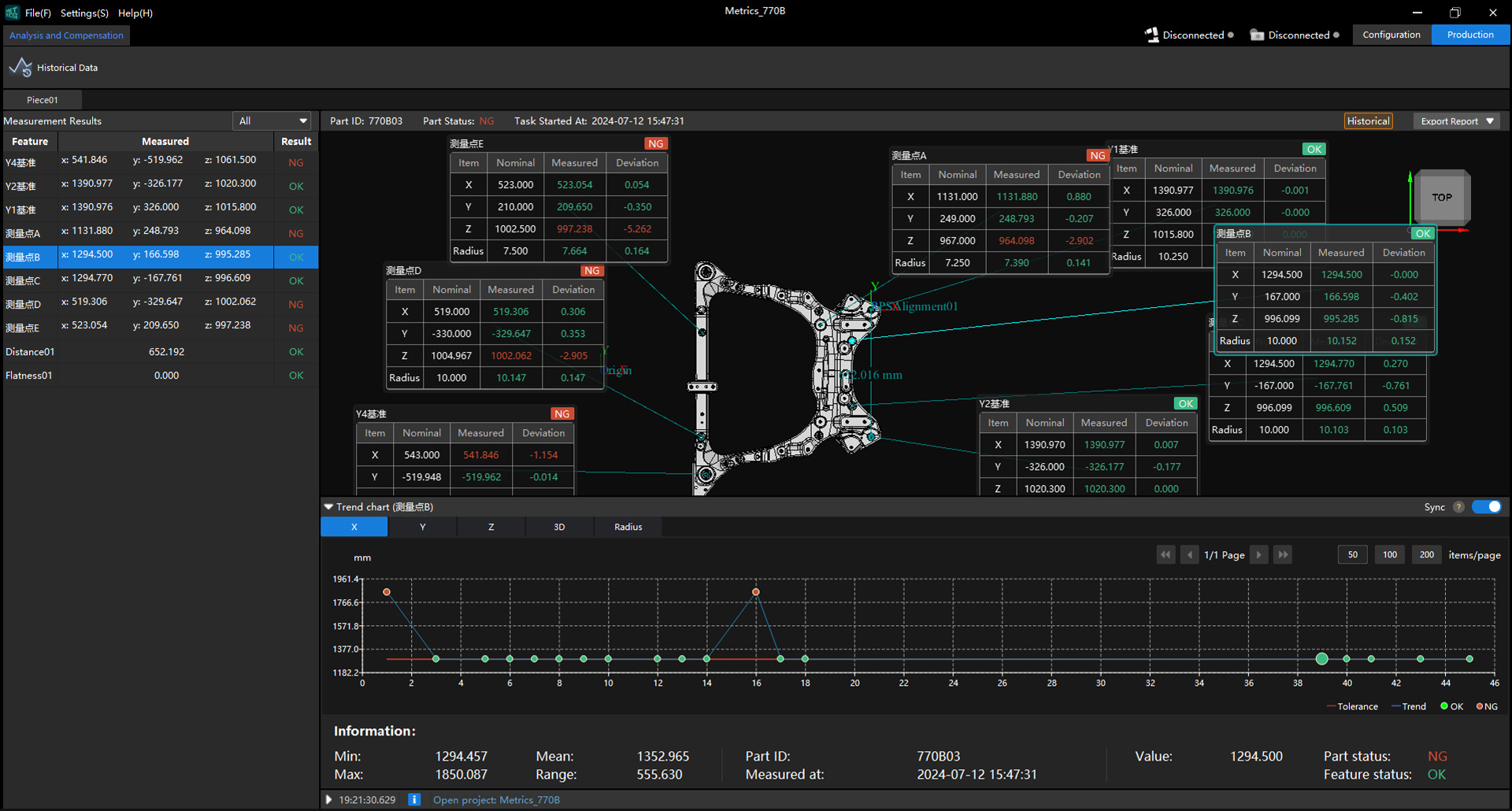This screenshot has height=811, width=1512.
Task: Select the Flatness01 feature row
Action: tap(160, 375)
